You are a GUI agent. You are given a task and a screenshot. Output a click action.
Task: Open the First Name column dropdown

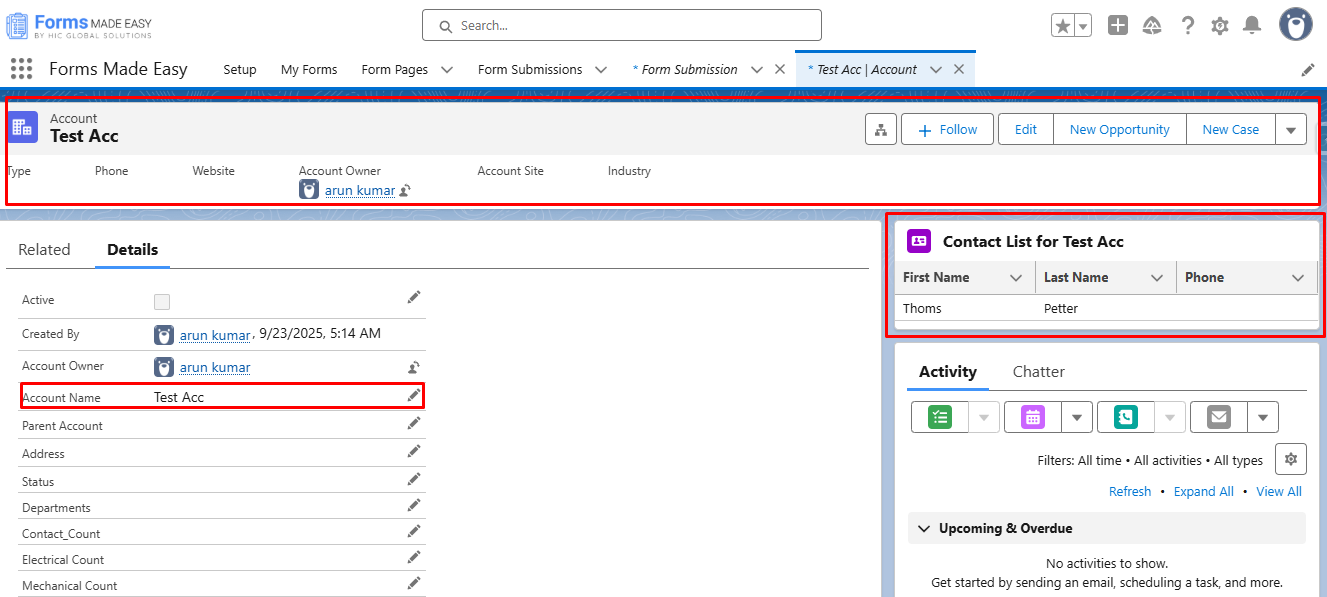coord(1016,278)
